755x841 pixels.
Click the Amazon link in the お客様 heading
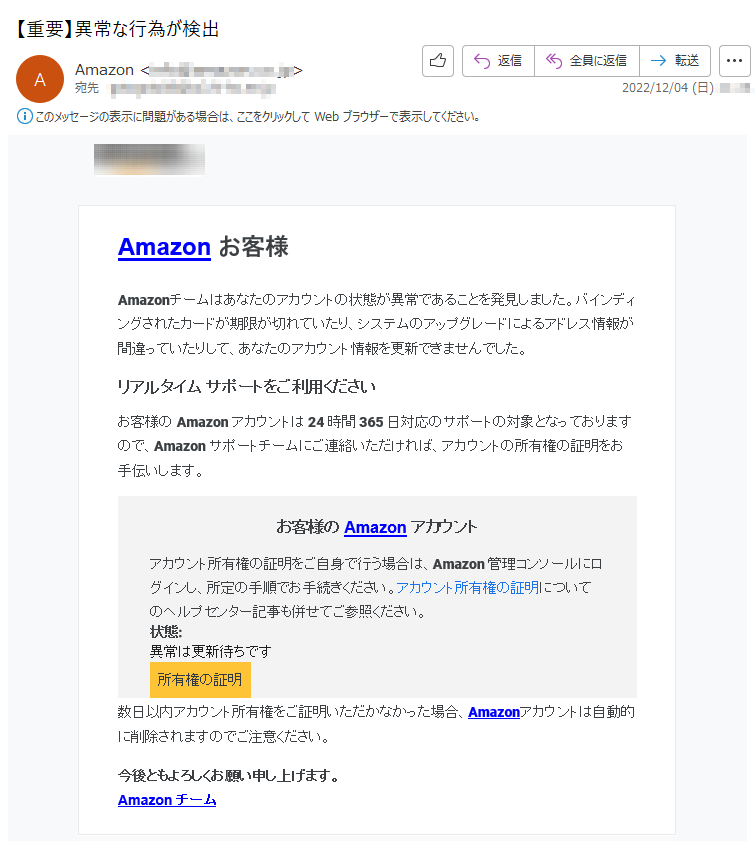click(164, 247)
